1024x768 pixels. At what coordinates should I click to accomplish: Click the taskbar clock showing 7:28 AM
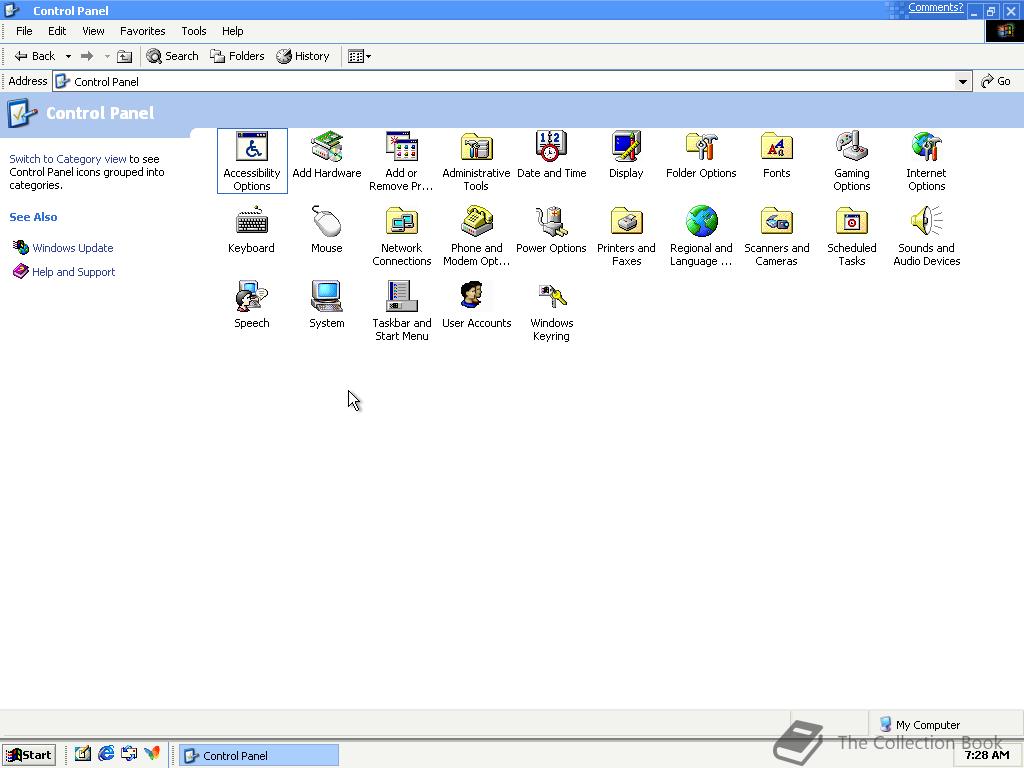(987, 755)
